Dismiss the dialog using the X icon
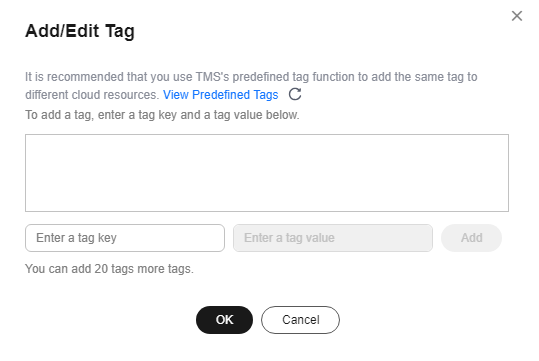 click(x=517, y=16)
